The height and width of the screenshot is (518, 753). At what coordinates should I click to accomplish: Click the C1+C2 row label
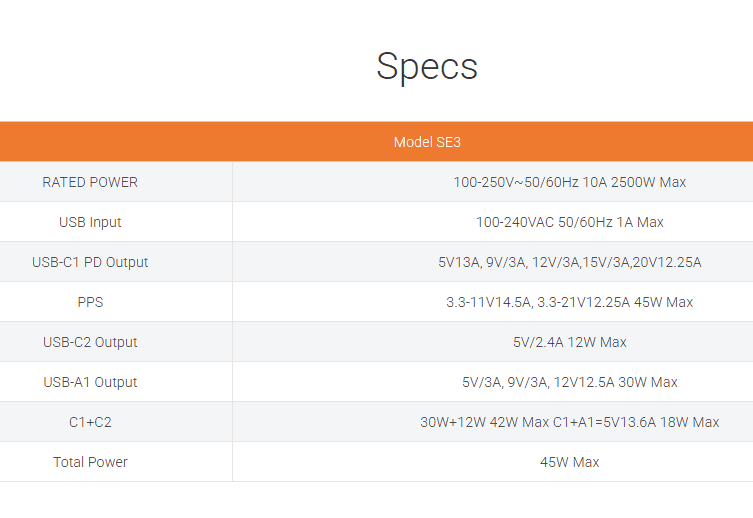[x=90, y=422]
